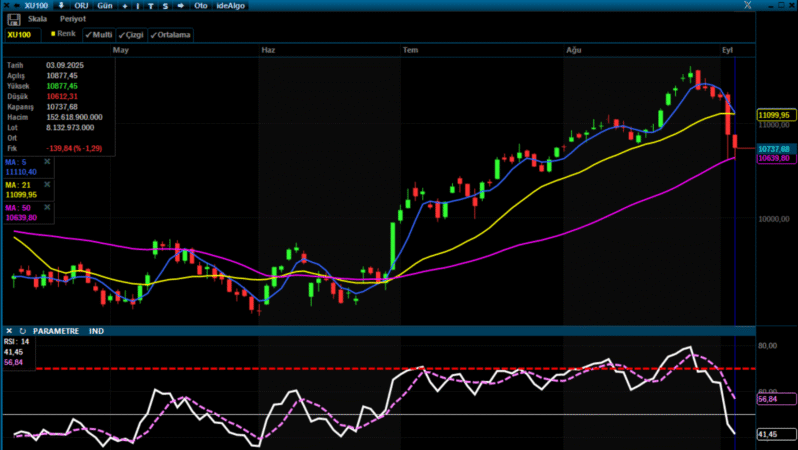The image size is (798, 450).
Task: Toggle the Multi checkbox
Action: [100, 34]
